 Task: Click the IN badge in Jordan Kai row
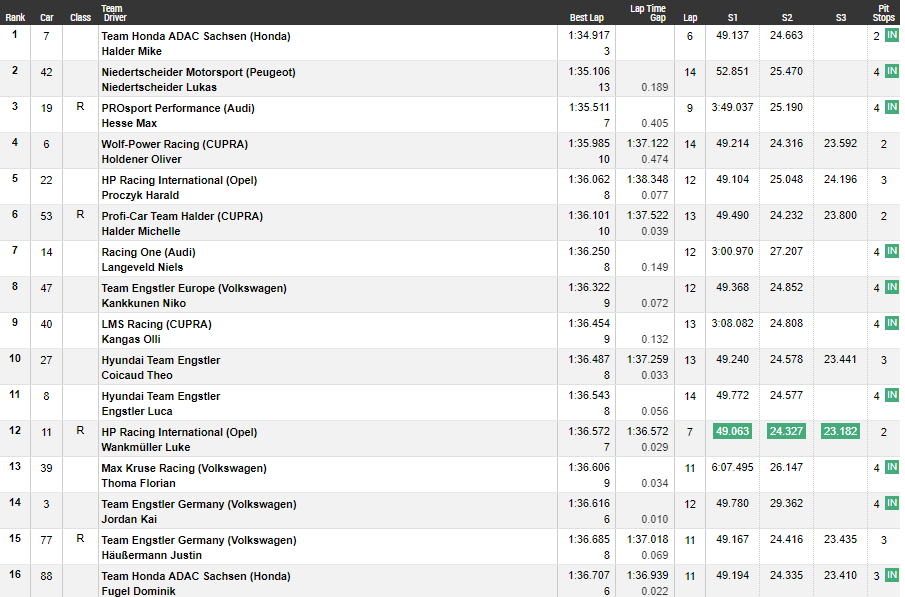(892, 503)
